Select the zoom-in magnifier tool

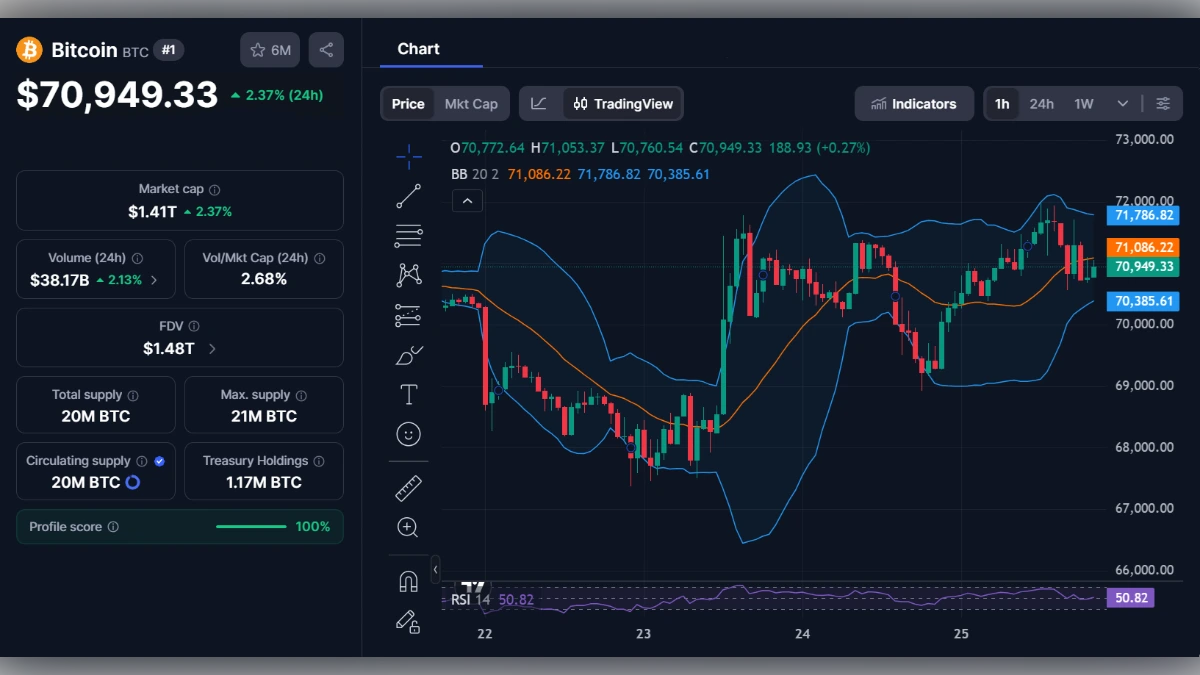[408, 527]
